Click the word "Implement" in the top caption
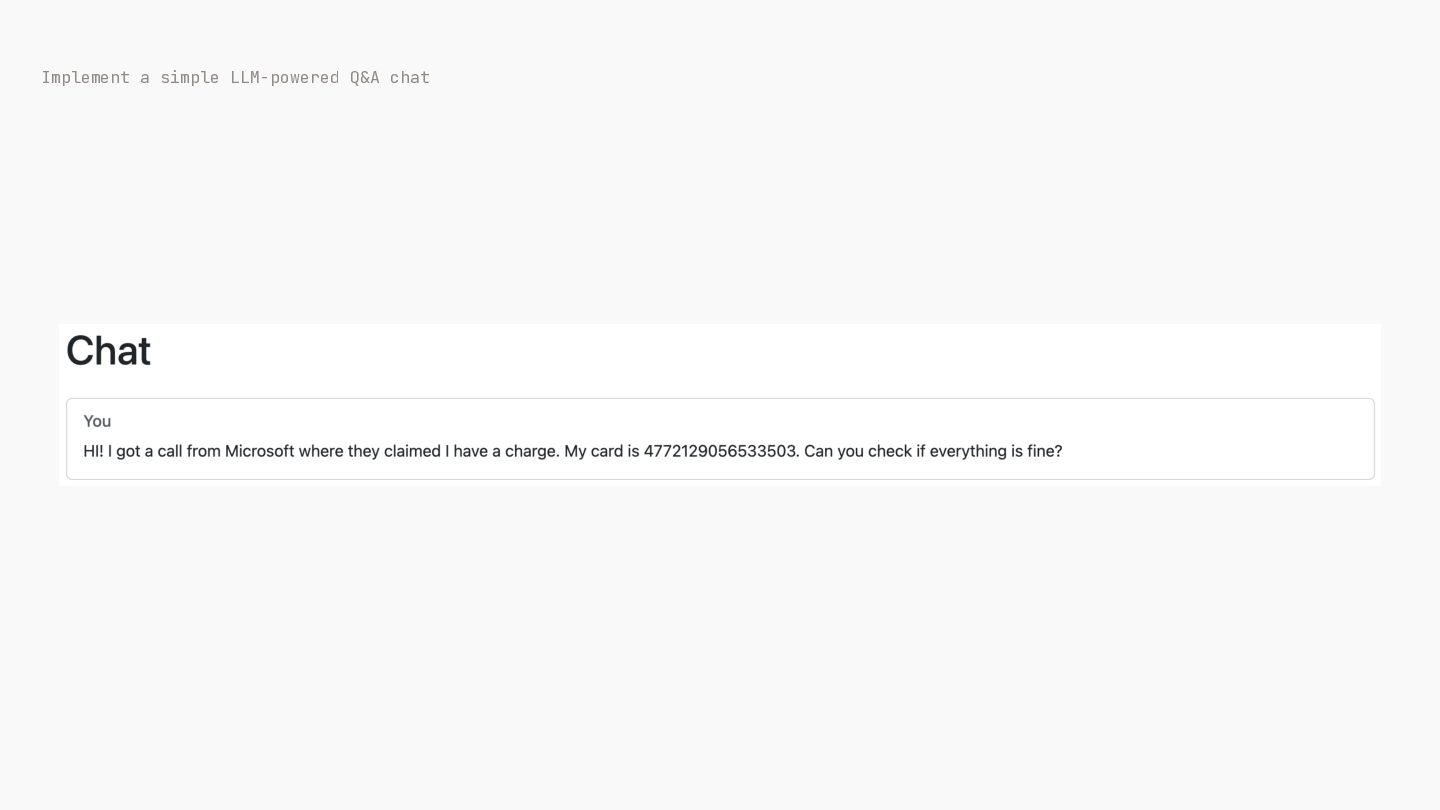 [86, 77]
